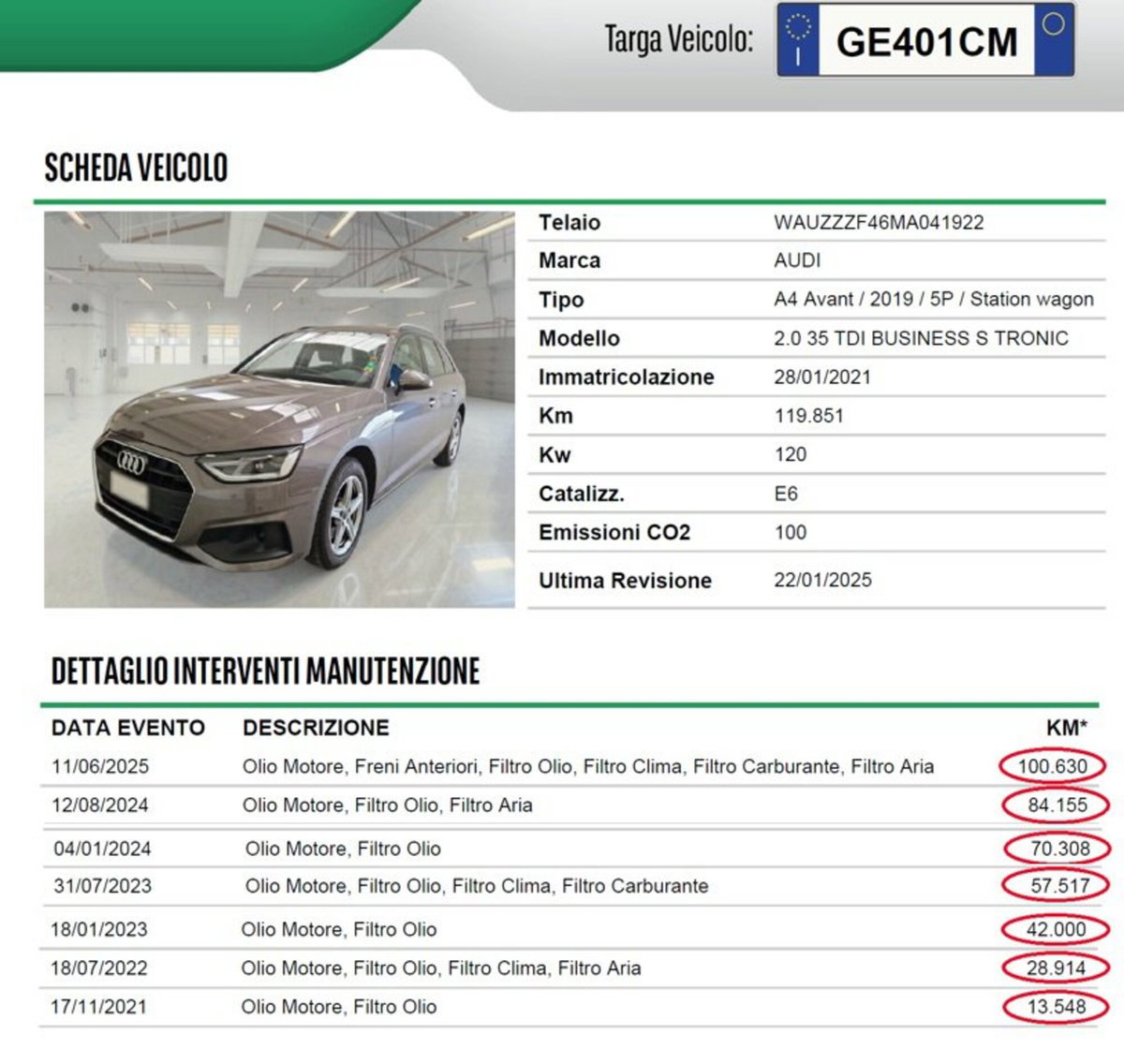Click the Emissioni CO2 label
The height and width of the screenshot is (1064, 1124).
point(614,532)
